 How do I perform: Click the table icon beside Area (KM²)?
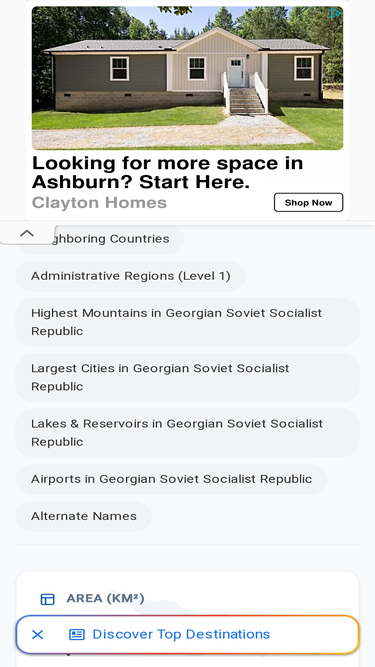[47, 599]
